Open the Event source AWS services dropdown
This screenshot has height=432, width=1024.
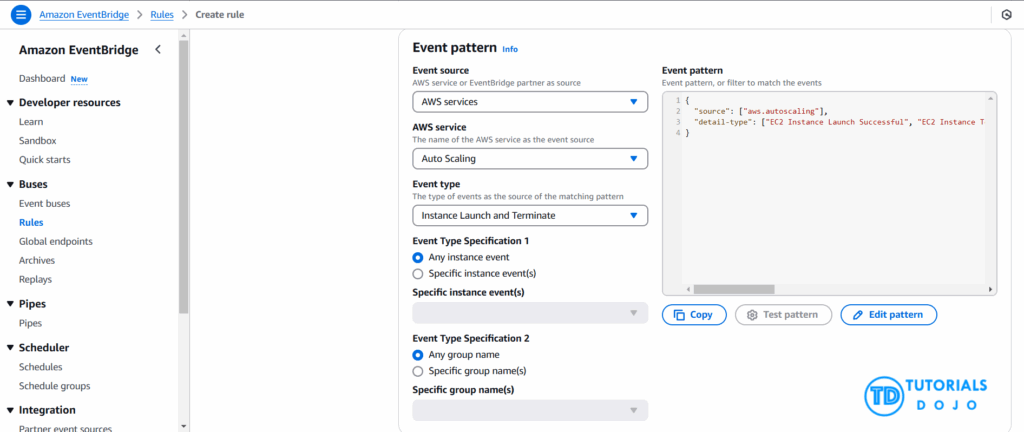pos(529,102)
